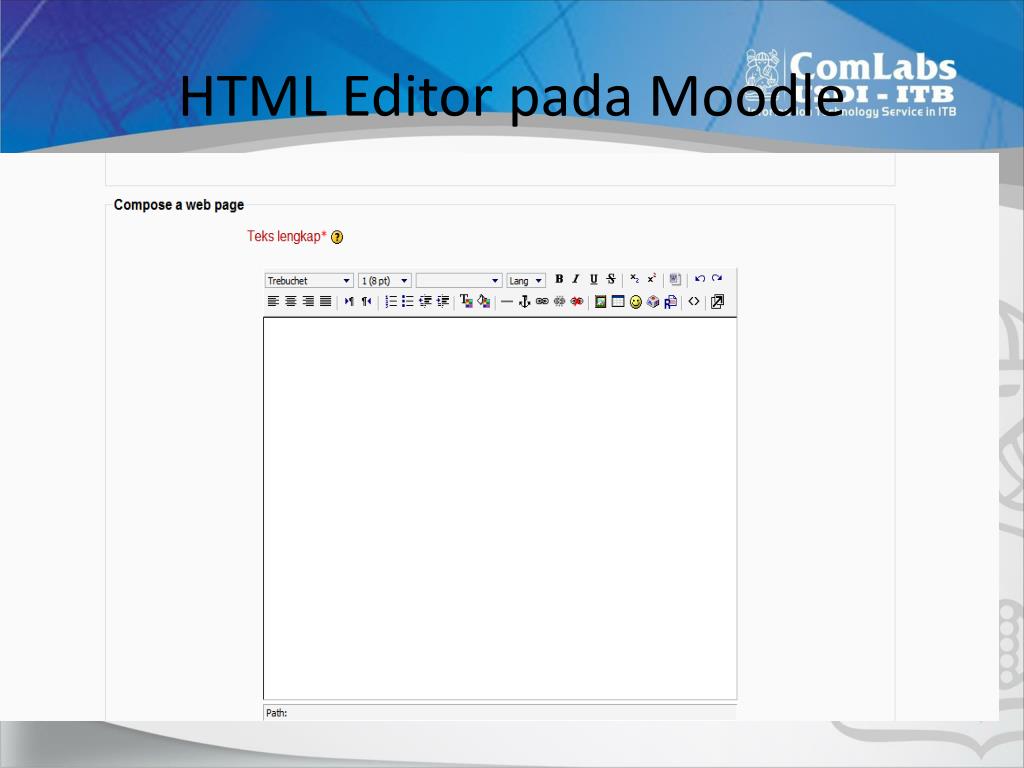Open the 1 (8 pt) font size dropdown
1024x768 pixels.
pyautogui.click(x=385, y=280)
